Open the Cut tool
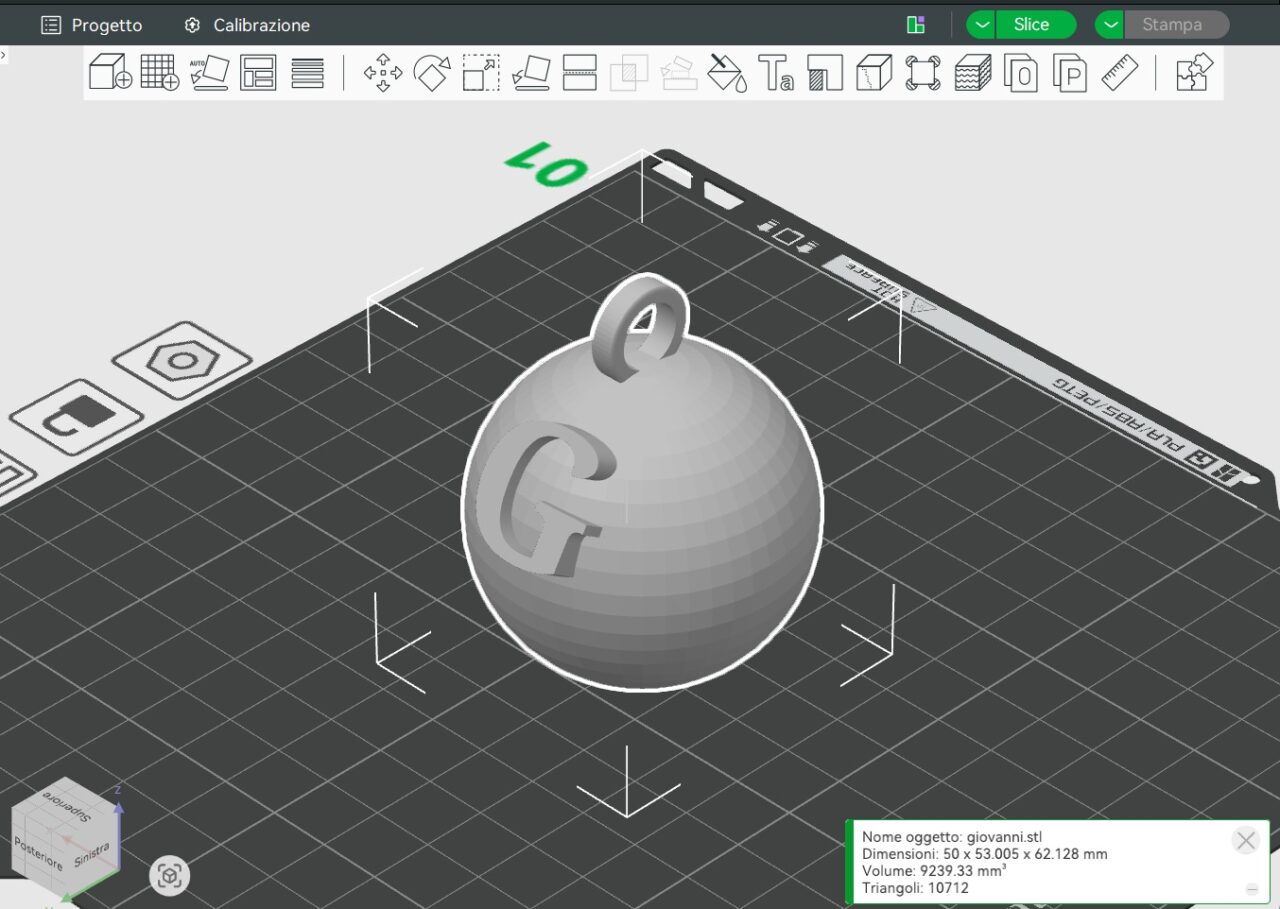1280x909 pixels. click(580, 73)
